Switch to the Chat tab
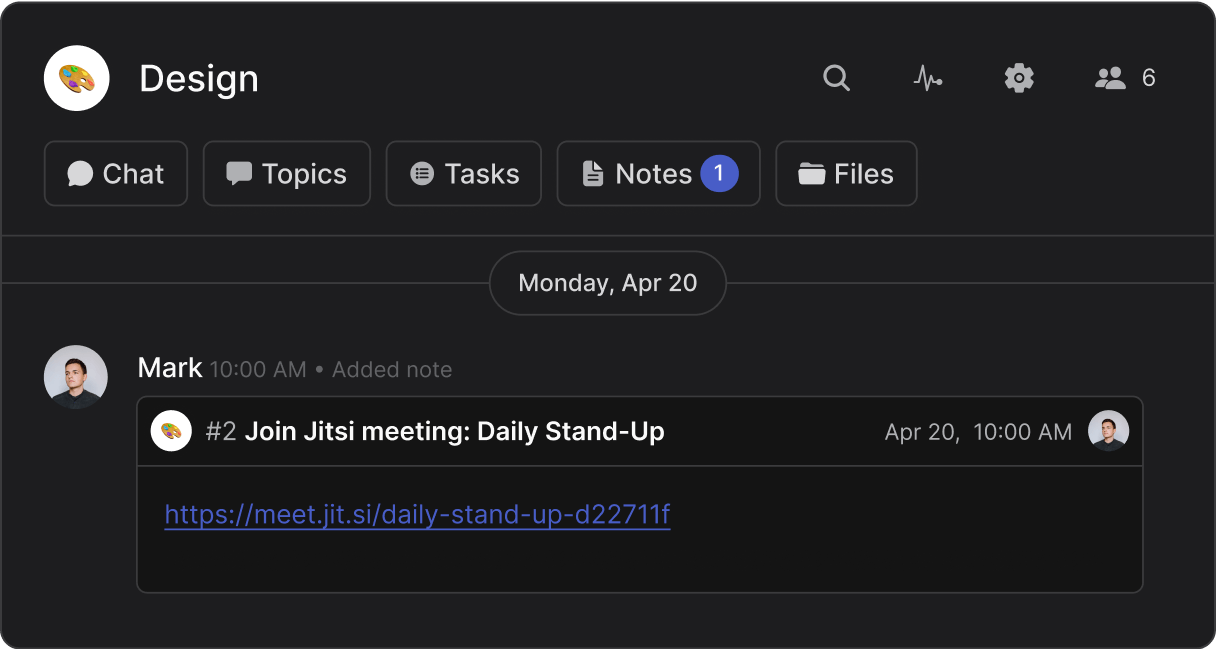The height and width of the screenshot is (649, 1216). pyautogui.click(x=115, y=173)
